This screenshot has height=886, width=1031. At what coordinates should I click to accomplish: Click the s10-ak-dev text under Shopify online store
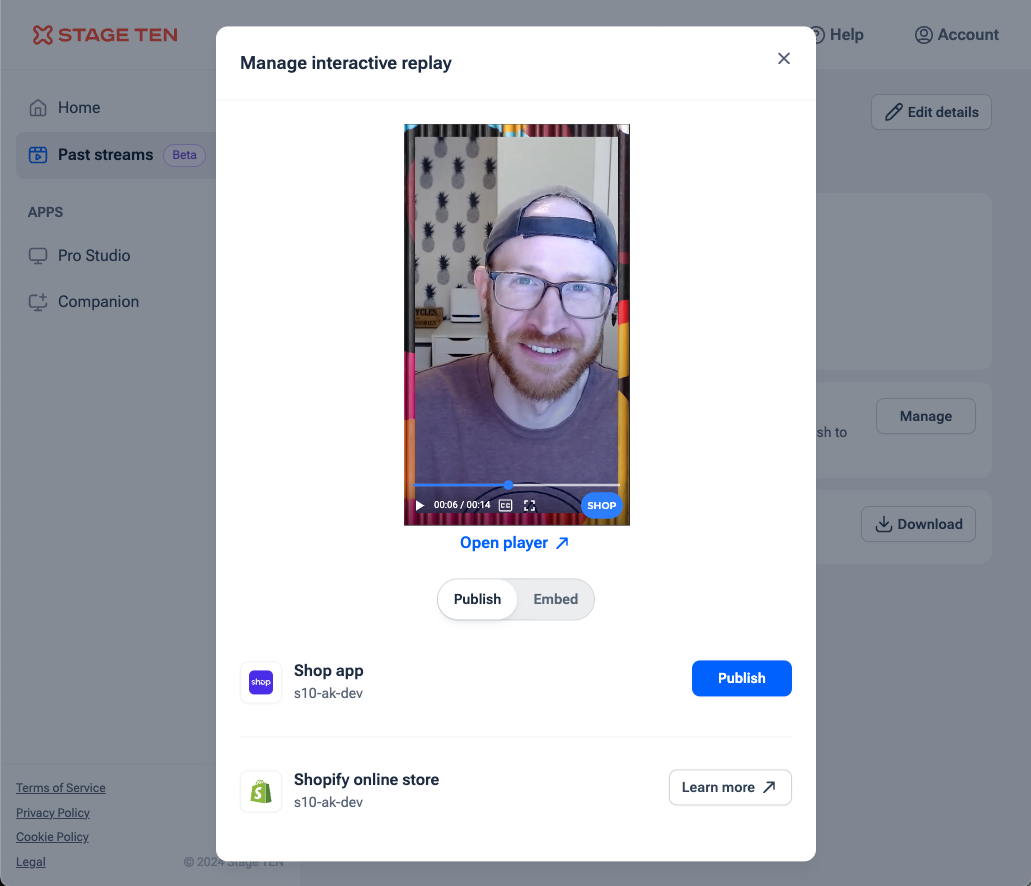328,802
